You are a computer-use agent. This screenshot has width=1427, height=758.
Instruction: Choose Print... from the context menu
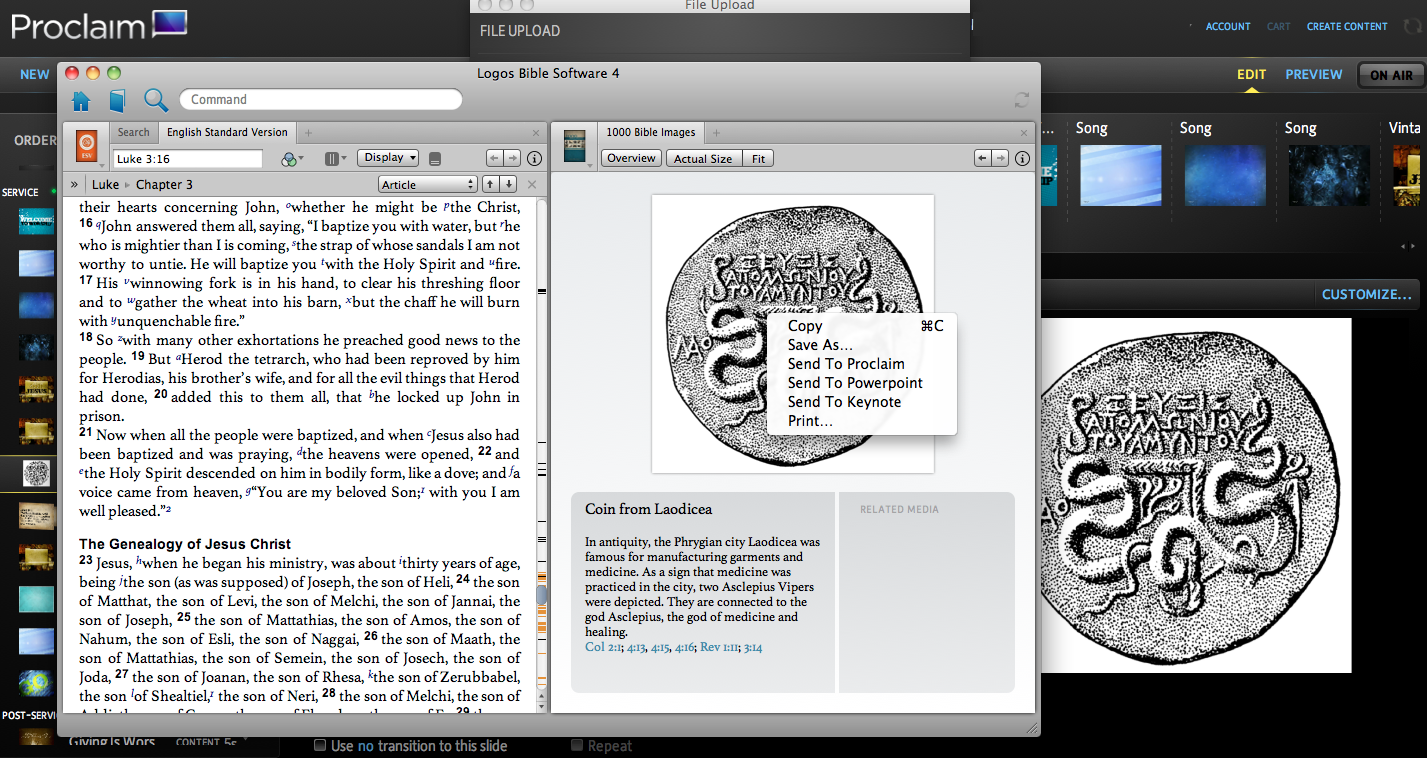click(861, 421)
